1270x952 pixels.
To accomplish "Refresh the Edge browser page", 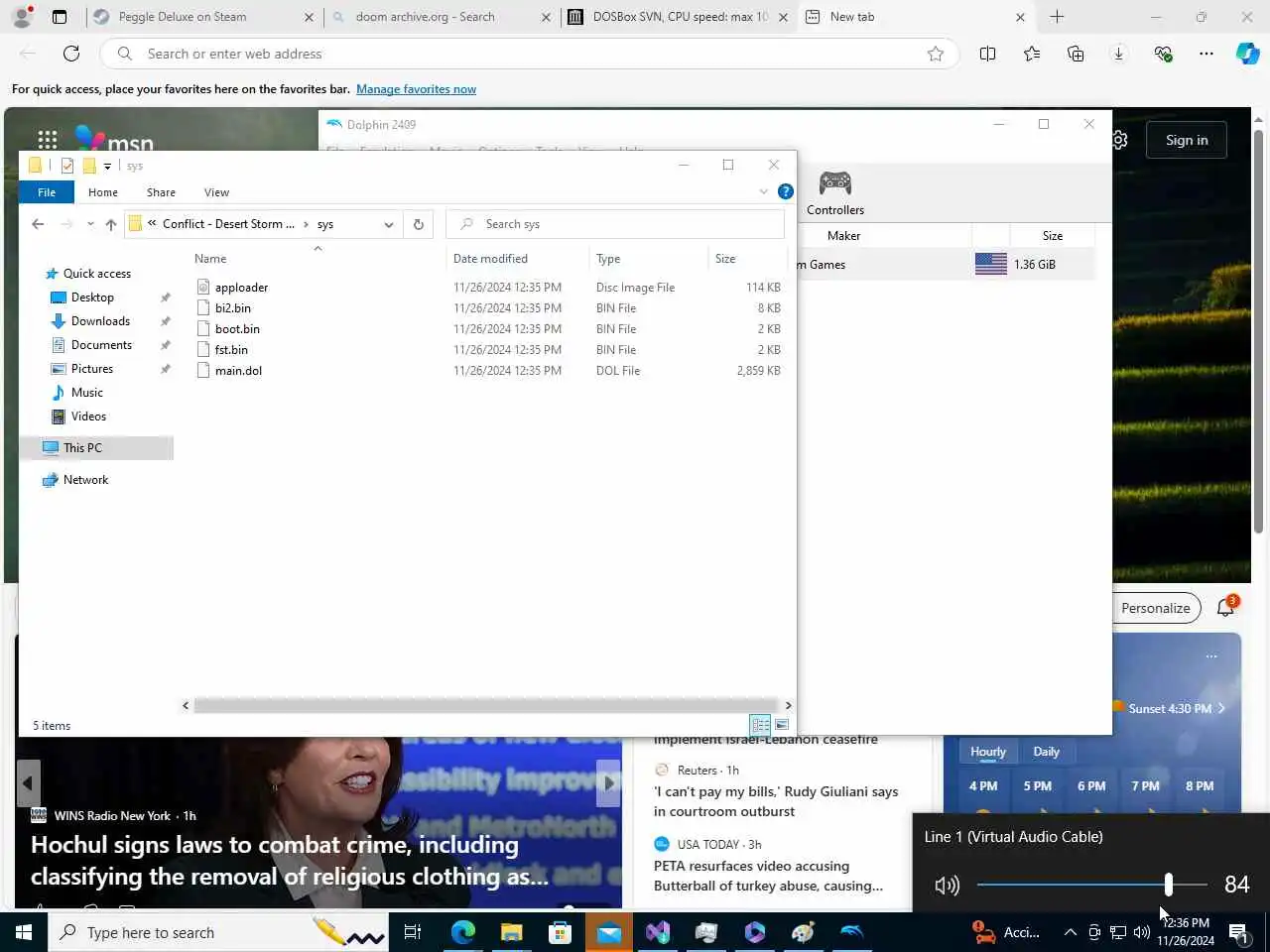I will point(71,54).
